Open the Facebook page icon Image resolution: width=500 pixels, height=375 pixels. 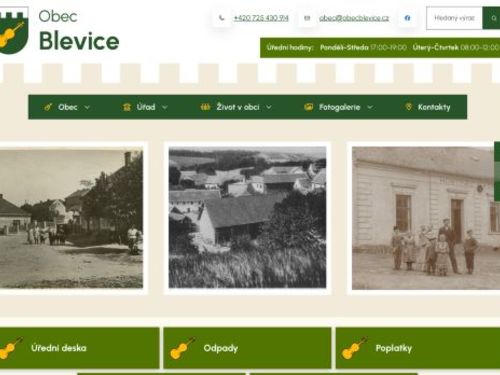407,18
